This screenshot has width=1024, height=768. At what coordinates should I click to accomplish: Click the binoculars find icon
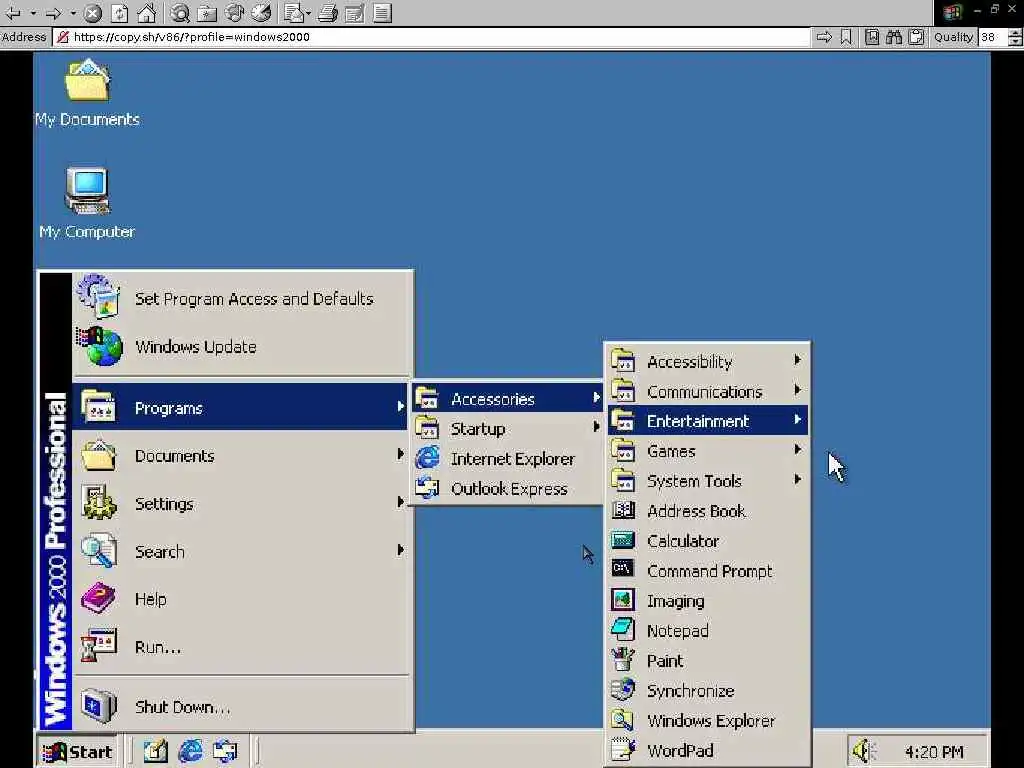click(x=894, y=37)
